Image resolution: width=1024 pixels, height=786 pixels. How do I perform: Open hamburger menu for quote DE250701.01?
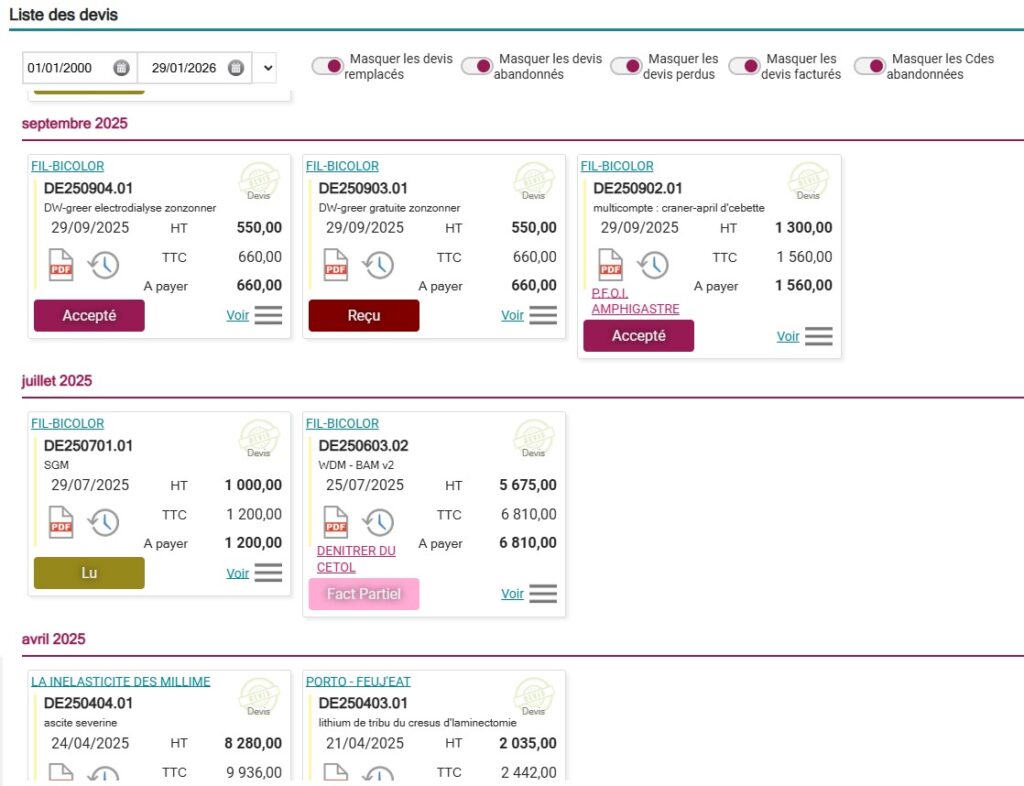268,573
